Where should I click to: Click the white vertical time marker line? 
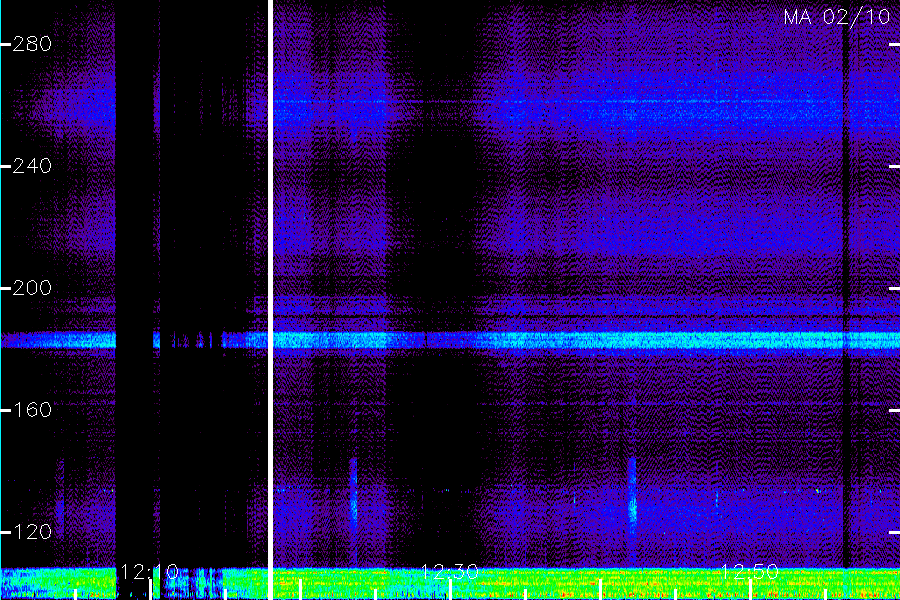270,300
